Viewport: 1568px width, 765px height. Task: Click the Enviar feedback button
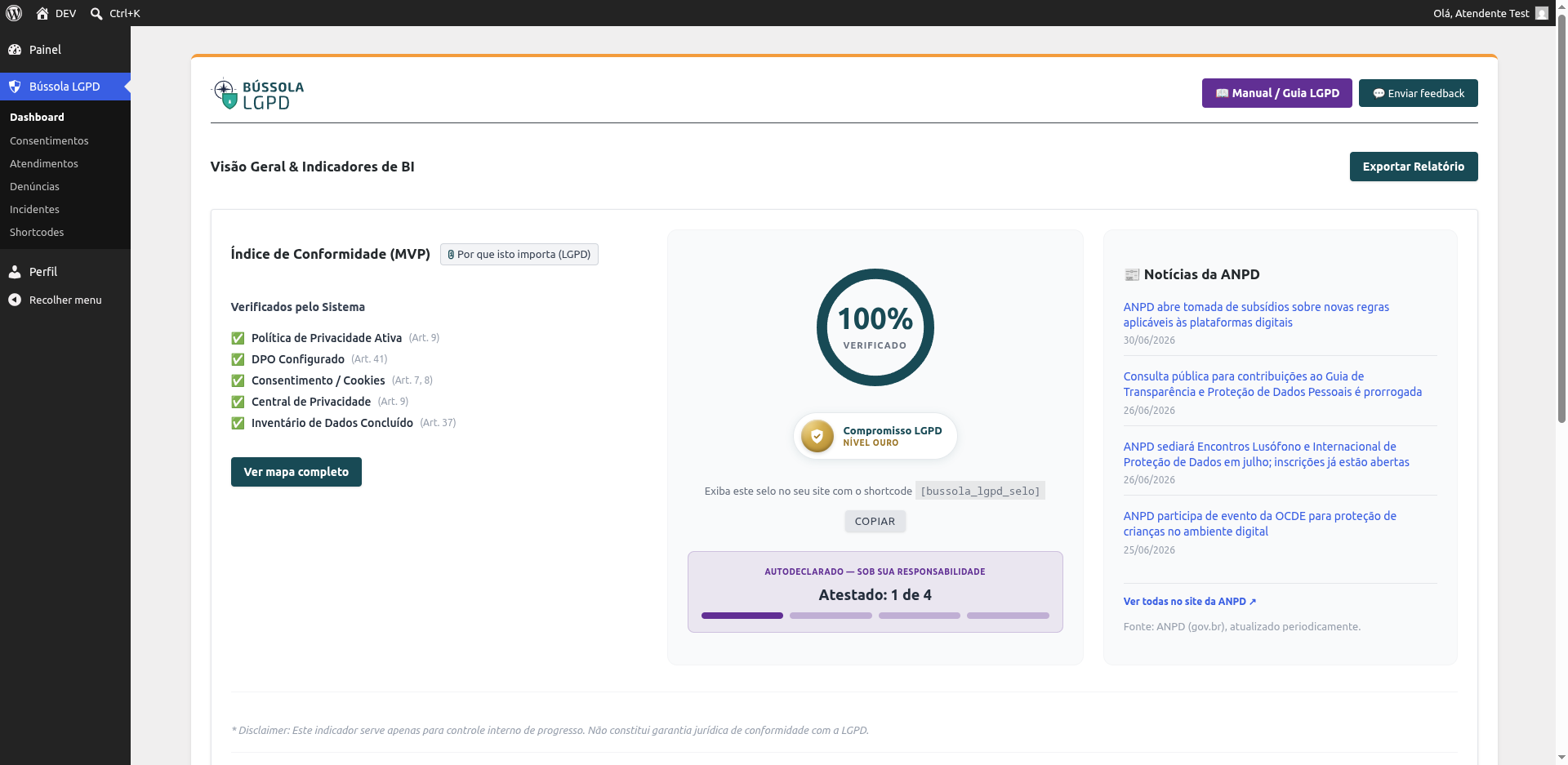1418,93
